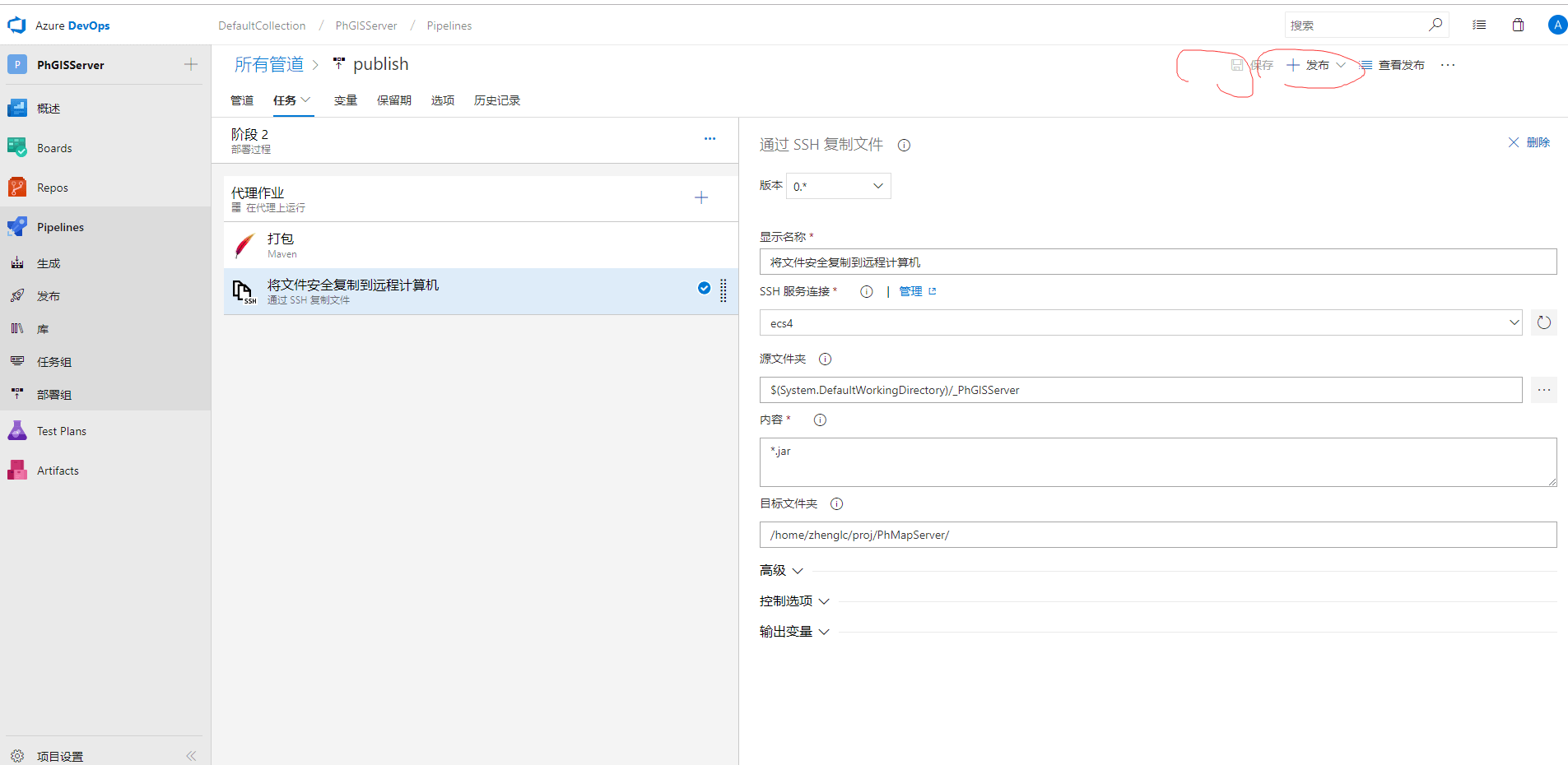
Task: Click the 目标文件夹 input field
Action: pos(1157,535)
